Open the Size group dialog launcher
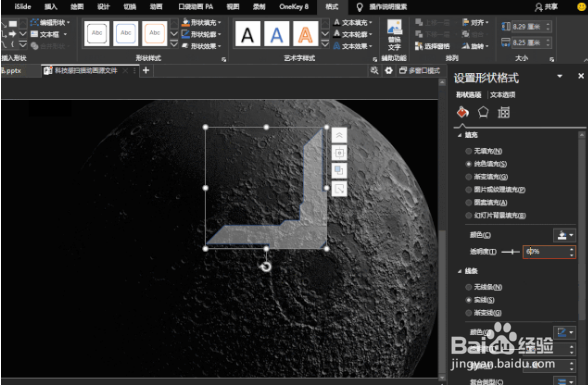Screen dimensions: 588x385 pos(552,59)
